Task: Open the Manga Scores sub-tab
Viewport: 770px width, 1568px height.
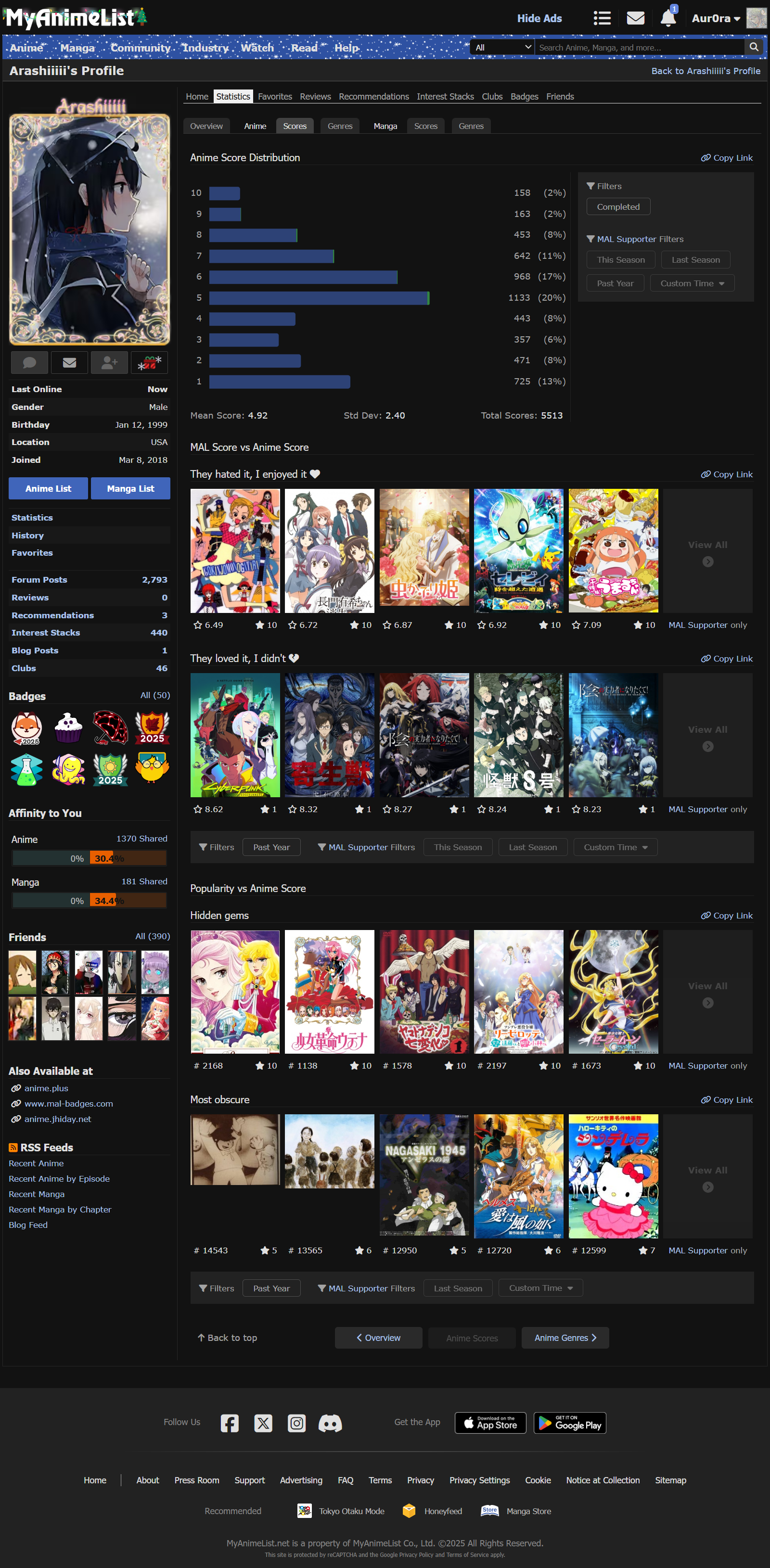Action: [425, 126]
